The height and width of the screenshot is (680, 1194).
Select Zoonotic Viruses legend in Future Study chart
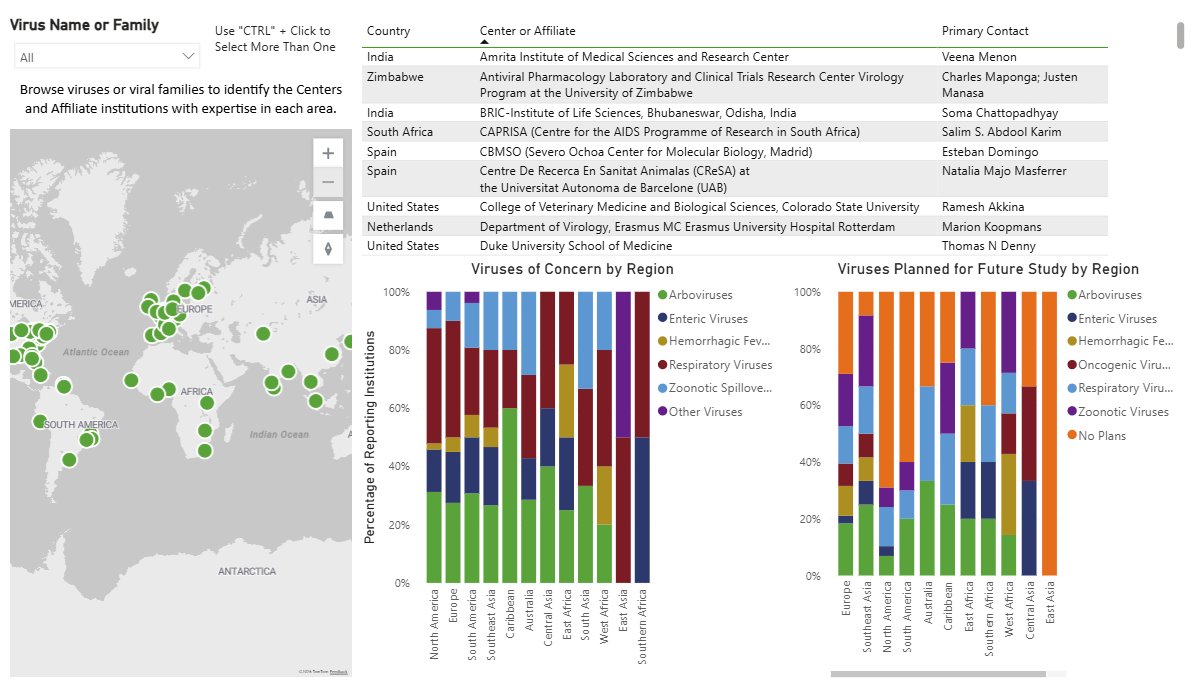coord(1118,411)
